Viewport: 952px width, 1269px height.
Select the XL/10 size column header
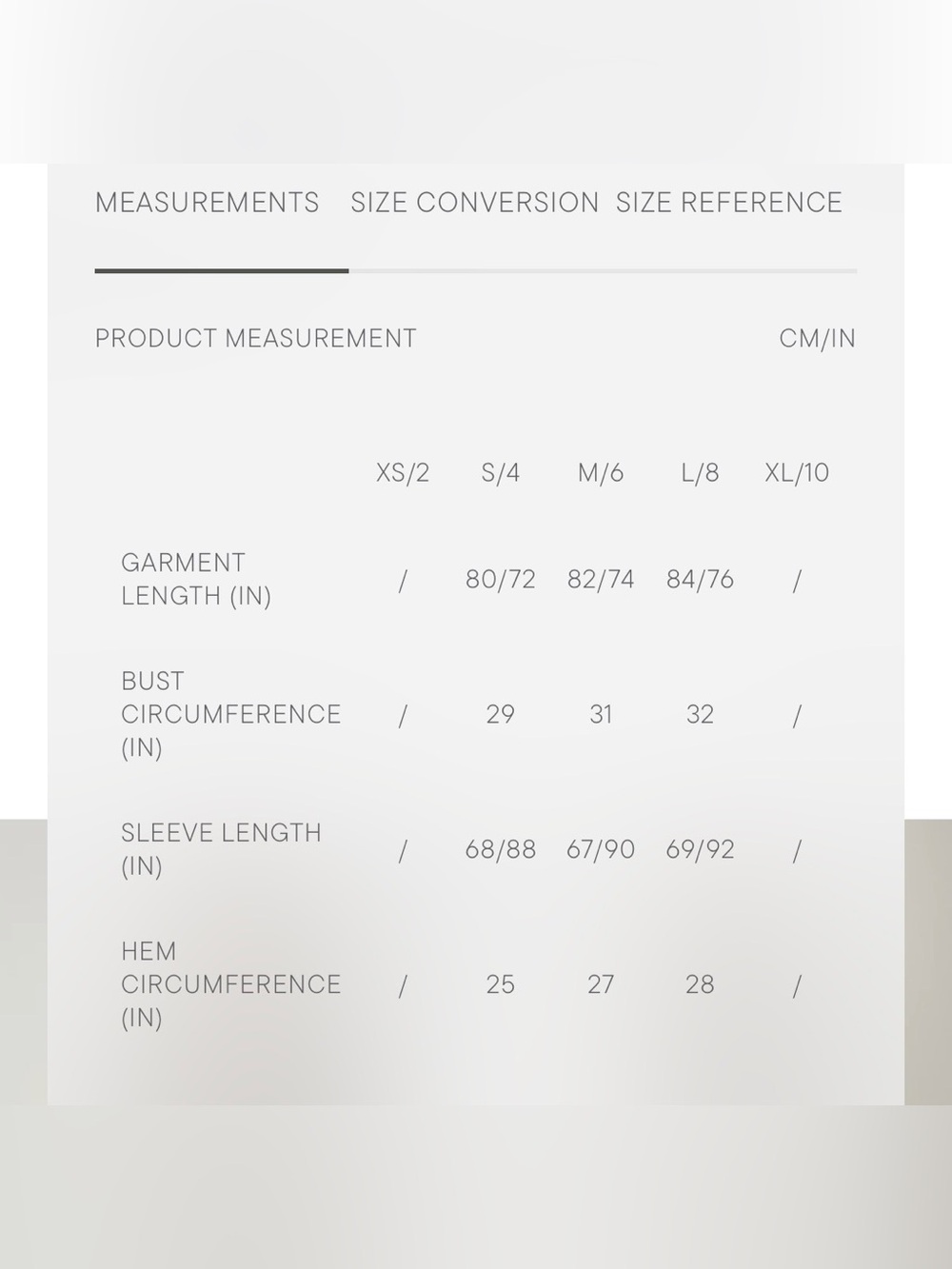pyautogui.click(x=797, y=473)
